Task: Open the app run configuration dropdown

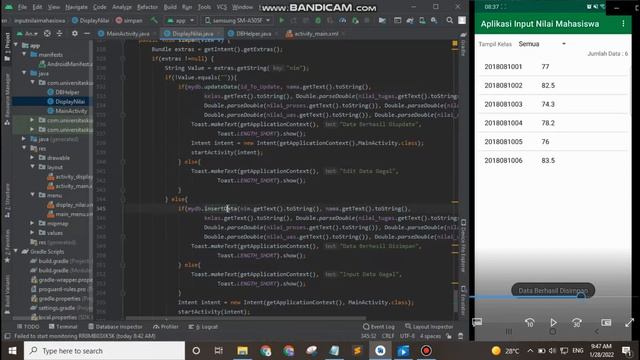Action: click(180, 20)
